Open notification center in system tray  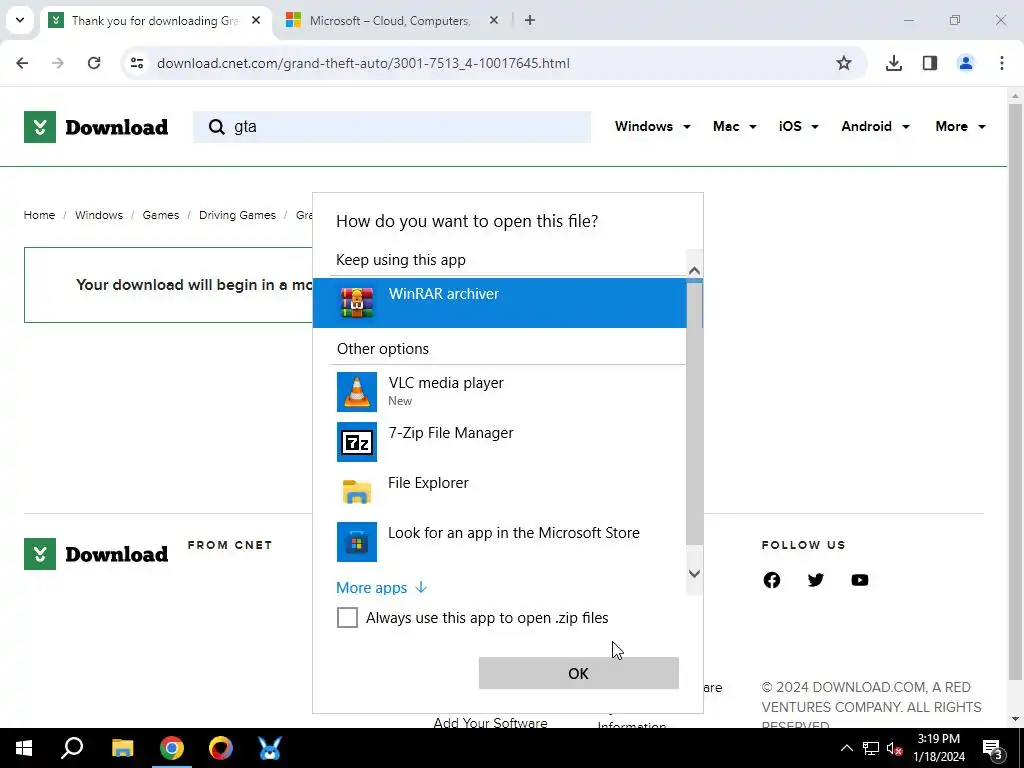(993, 749)
